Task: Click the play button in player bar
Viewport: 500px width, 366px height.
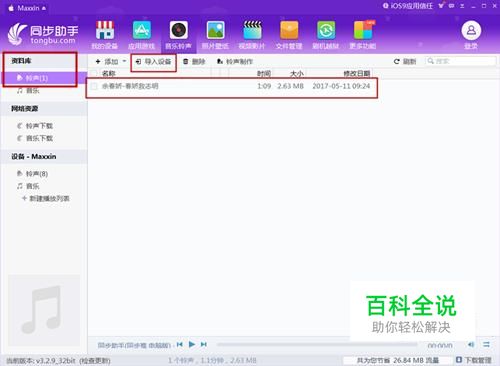Action: coord(192,344)
